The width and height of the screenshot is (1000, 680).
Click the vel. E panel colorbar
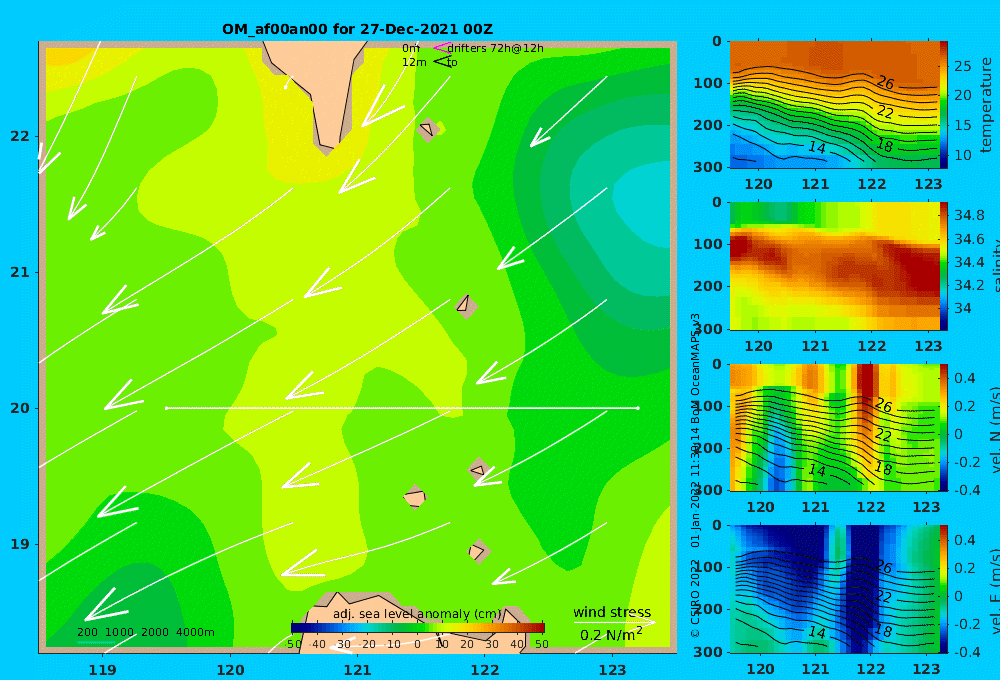click(x=943, y=589)
